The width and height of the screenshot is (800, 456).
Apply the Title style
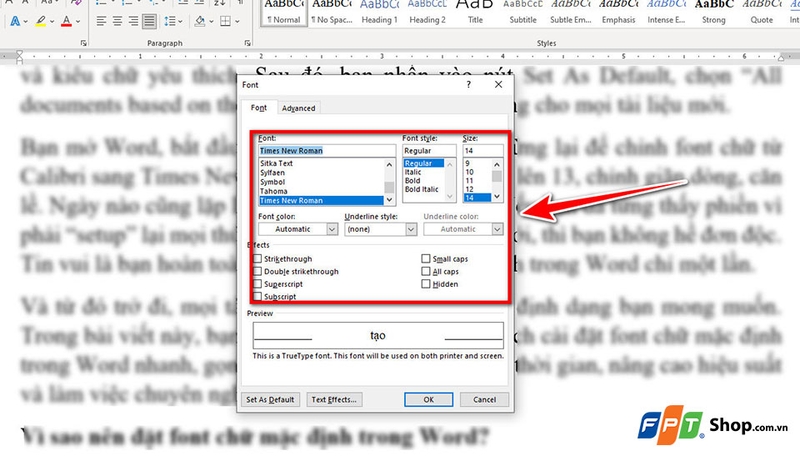[475, 12]
